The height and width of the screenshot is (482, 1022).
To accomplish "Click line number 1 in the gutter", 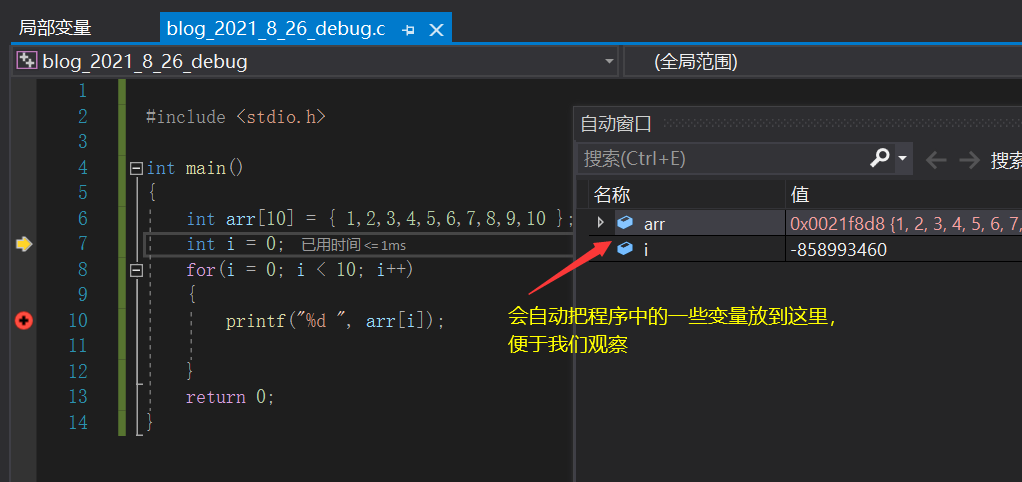I will click(82, 91).
